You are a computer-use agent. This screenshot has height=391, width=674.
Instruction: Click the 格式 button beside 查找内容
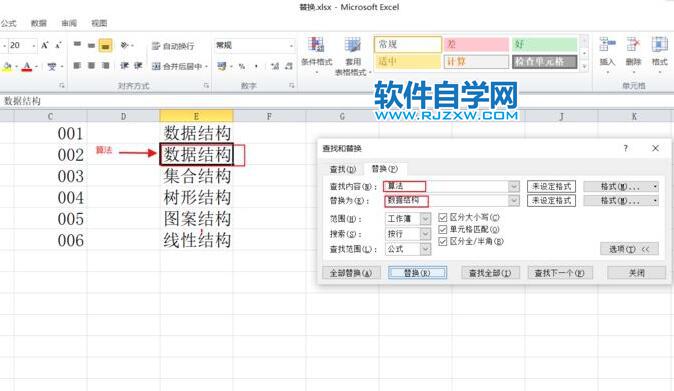click(x=621, y=186)
